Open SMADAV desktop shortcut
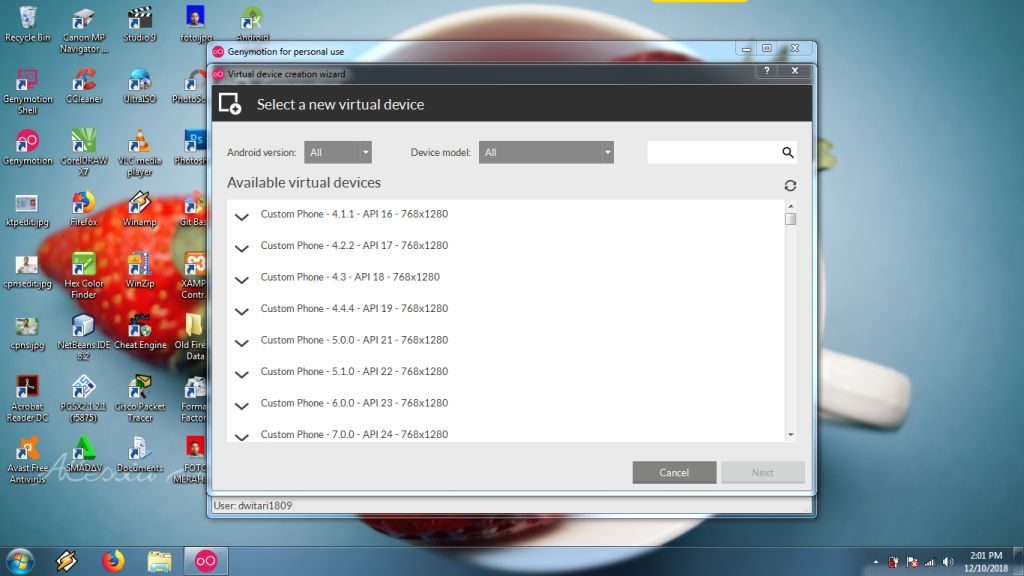 pos(84,455)
